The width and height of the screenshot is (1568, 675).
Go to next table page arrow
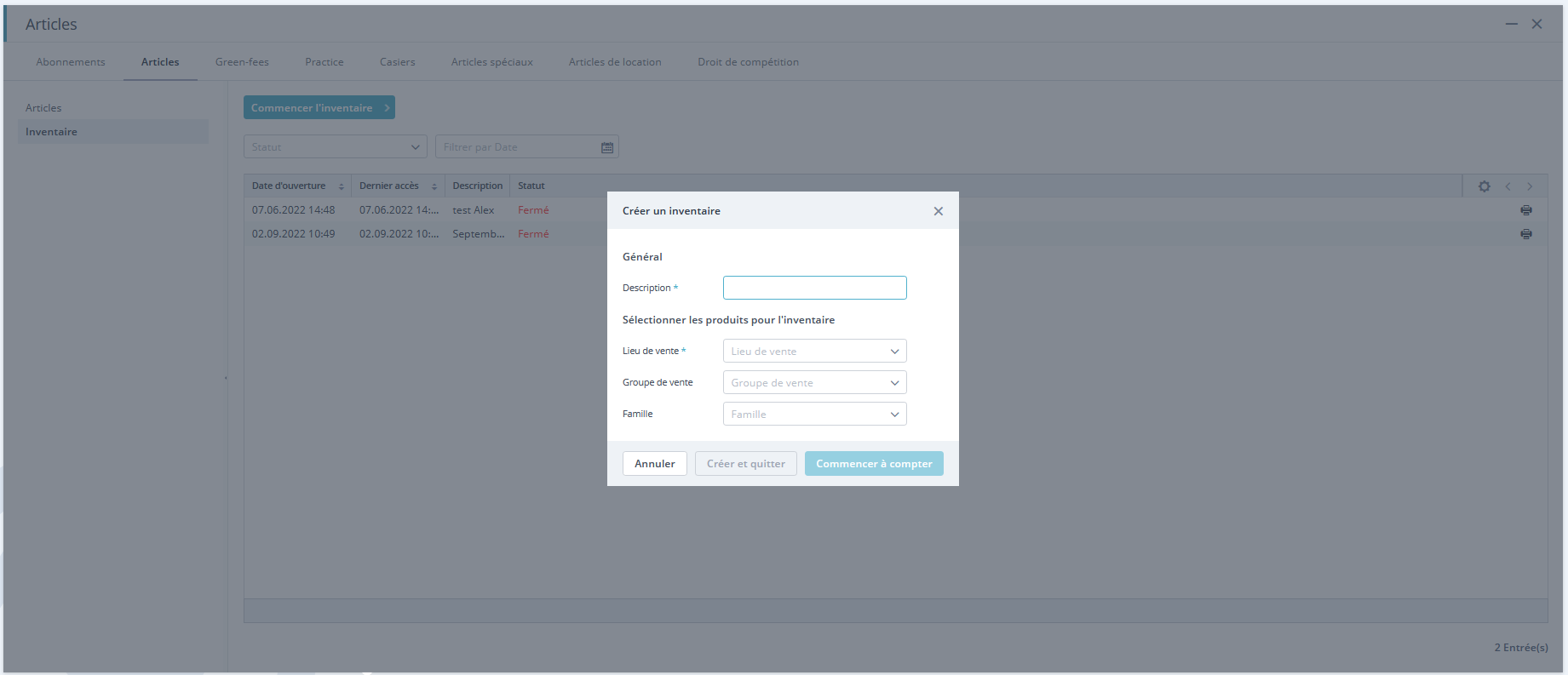pos(1530,186)
